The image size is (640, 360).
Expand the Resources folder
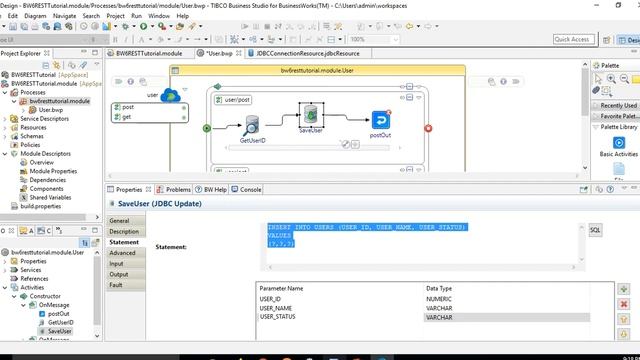point(5,127)
